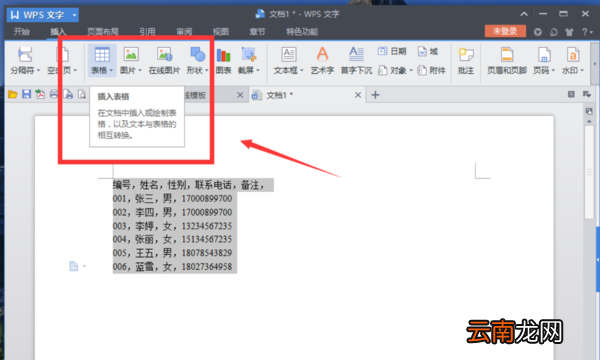The width and height of the screenshot is (600, 360).
Task: Expand the 水印 dropdown arrow
Action: point(582,70)
